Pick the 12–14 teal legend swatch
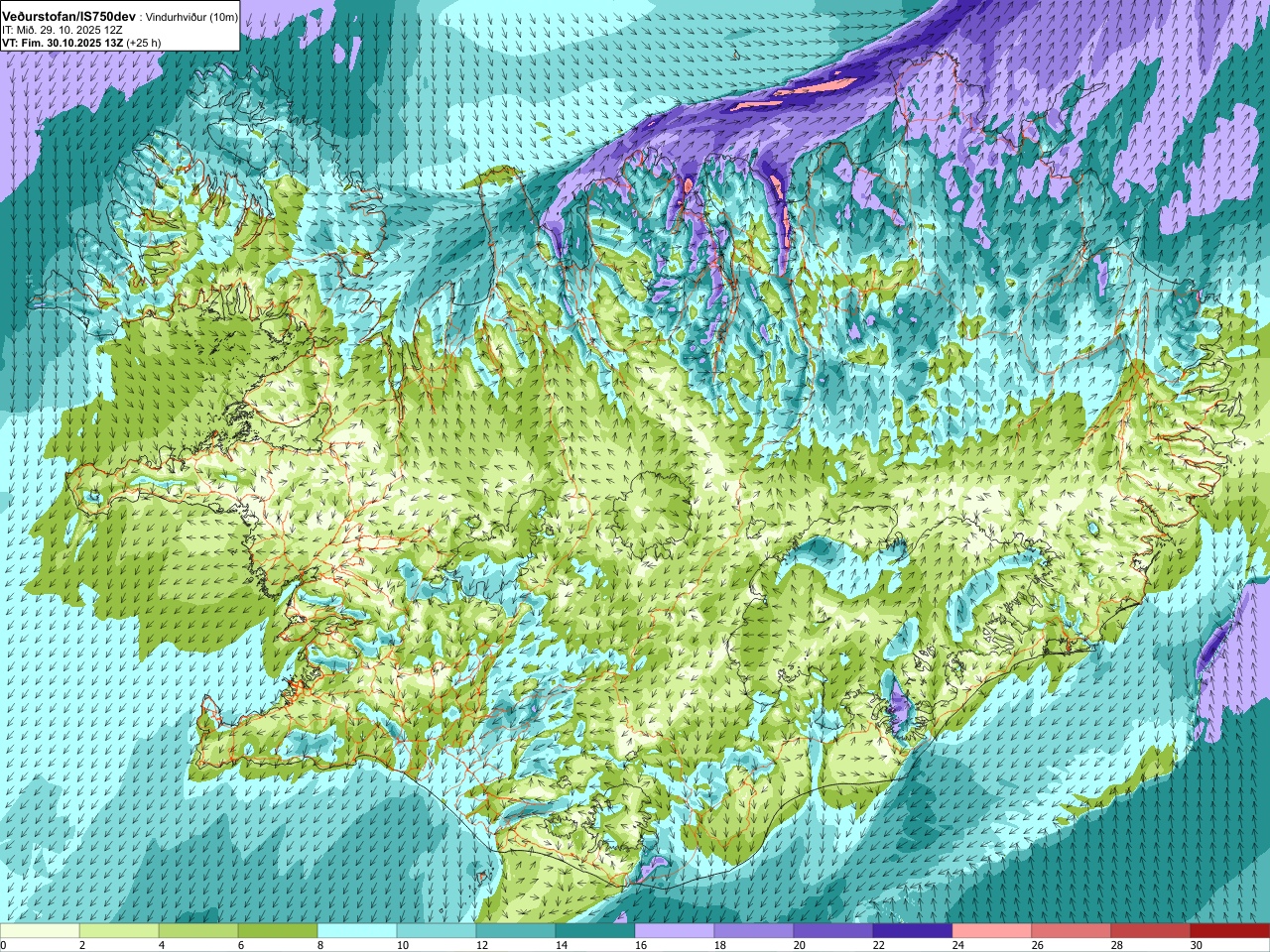Viewport: 1270px width, 952px height. [x=516, y=931]
